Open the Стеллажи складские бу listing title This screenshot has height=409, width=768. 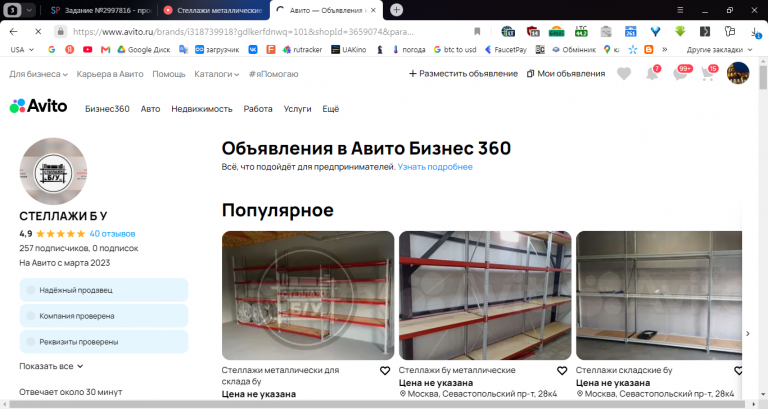pos(624,370)
